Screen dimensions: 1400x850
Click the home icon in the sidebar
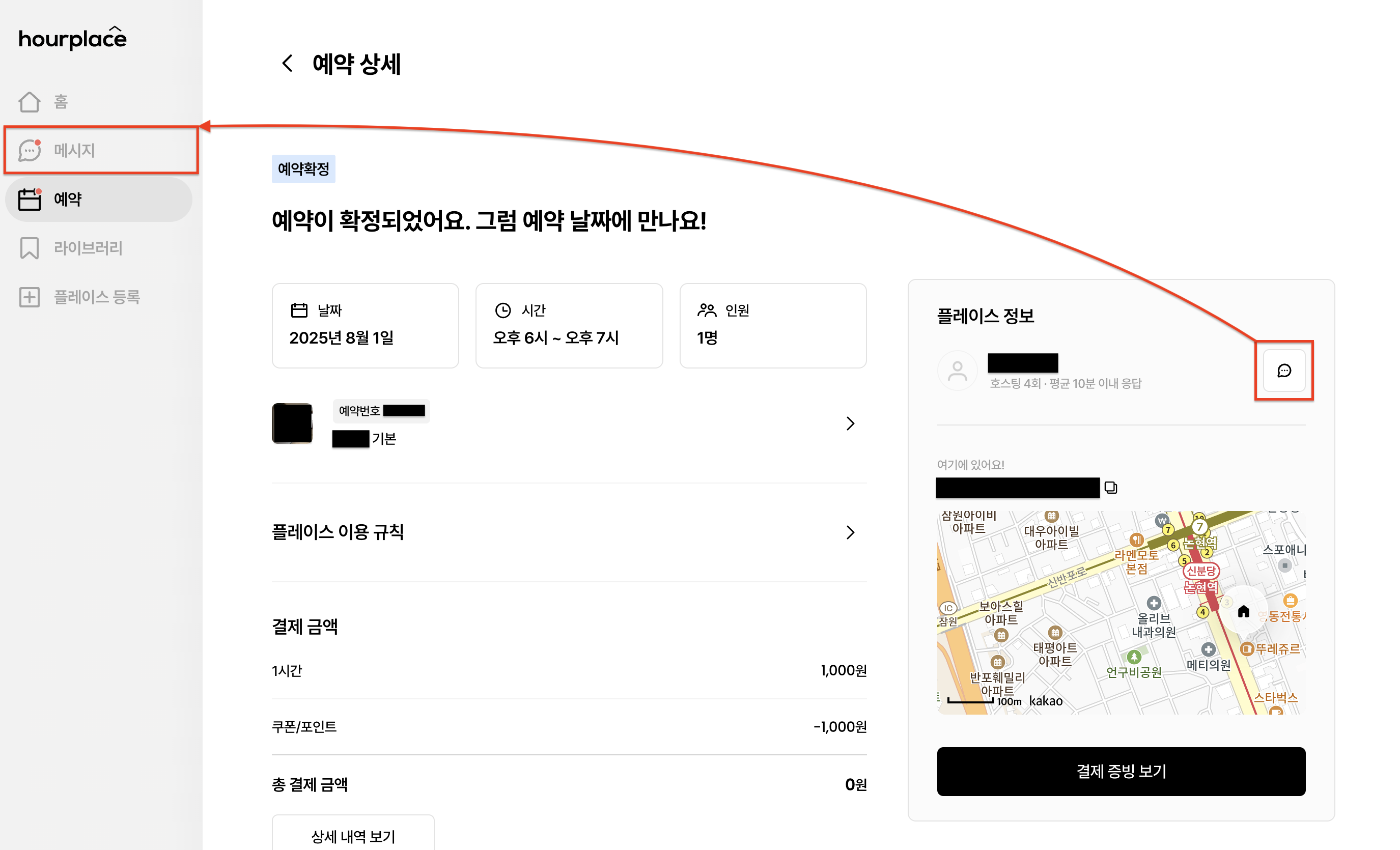click(30, 102)
